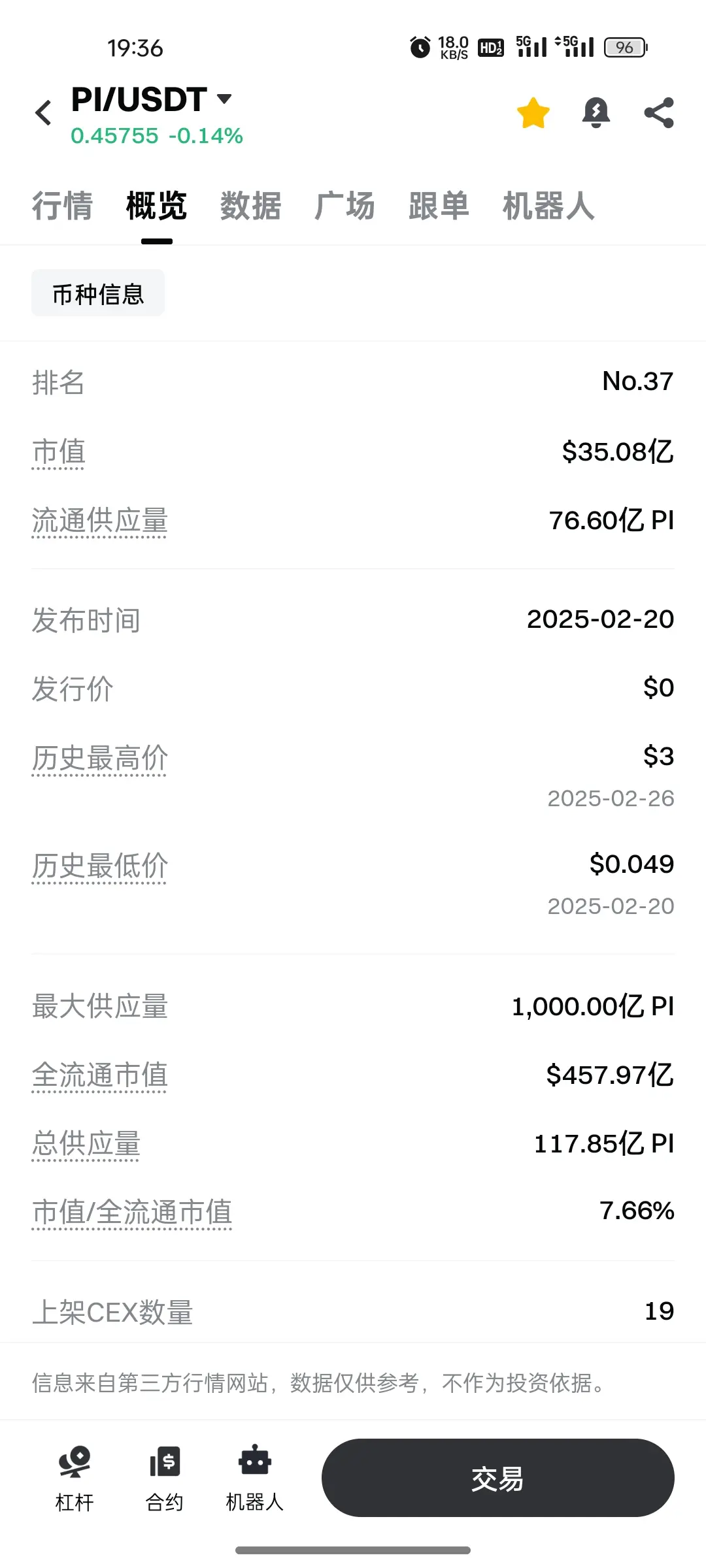This screenshot has height=1568, width=706.
Task: Open the 广场 tab
Action: (345, 206)
